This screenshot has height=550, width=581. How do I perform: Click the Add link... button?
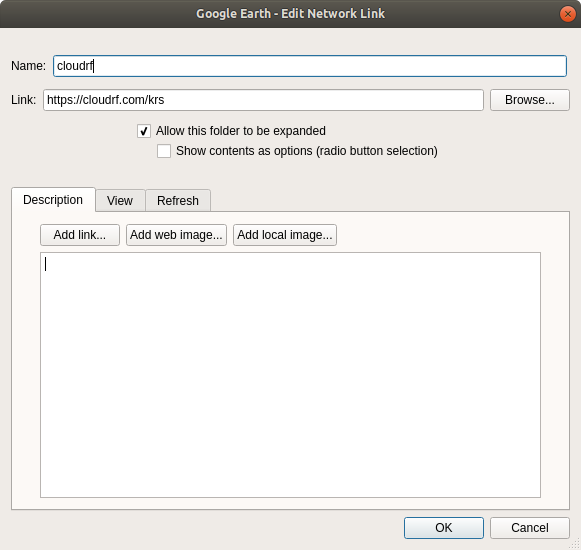80,235
